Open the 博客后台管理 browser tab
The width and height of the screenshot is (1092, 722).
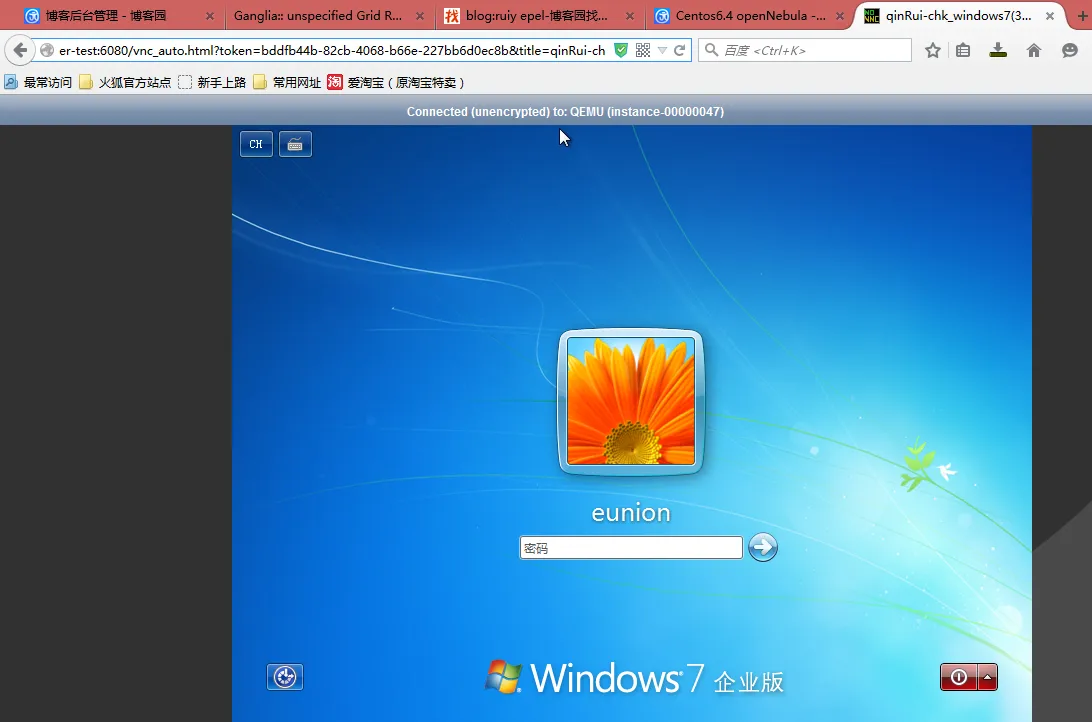(118, 15)
